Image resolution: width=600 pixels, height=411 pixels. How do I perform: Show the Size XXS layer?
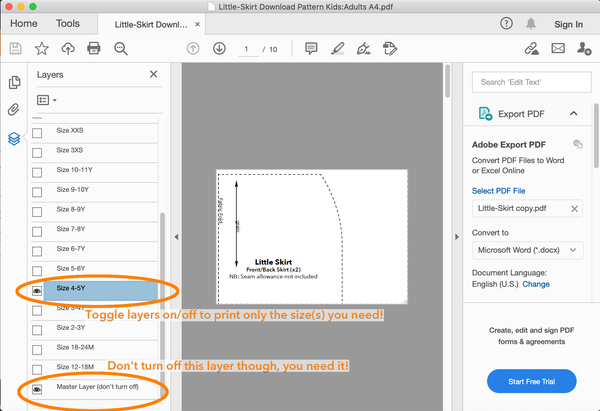[x=38, y=132]
